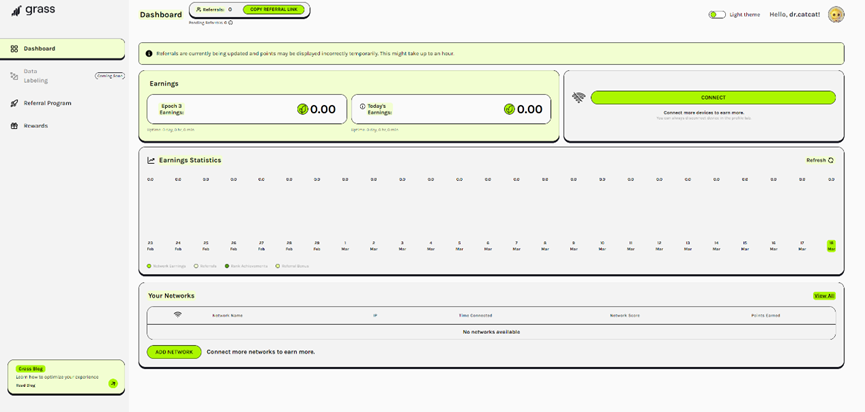Open the dr.catcat user avatar
865x412 pixels.
point(836,14)
